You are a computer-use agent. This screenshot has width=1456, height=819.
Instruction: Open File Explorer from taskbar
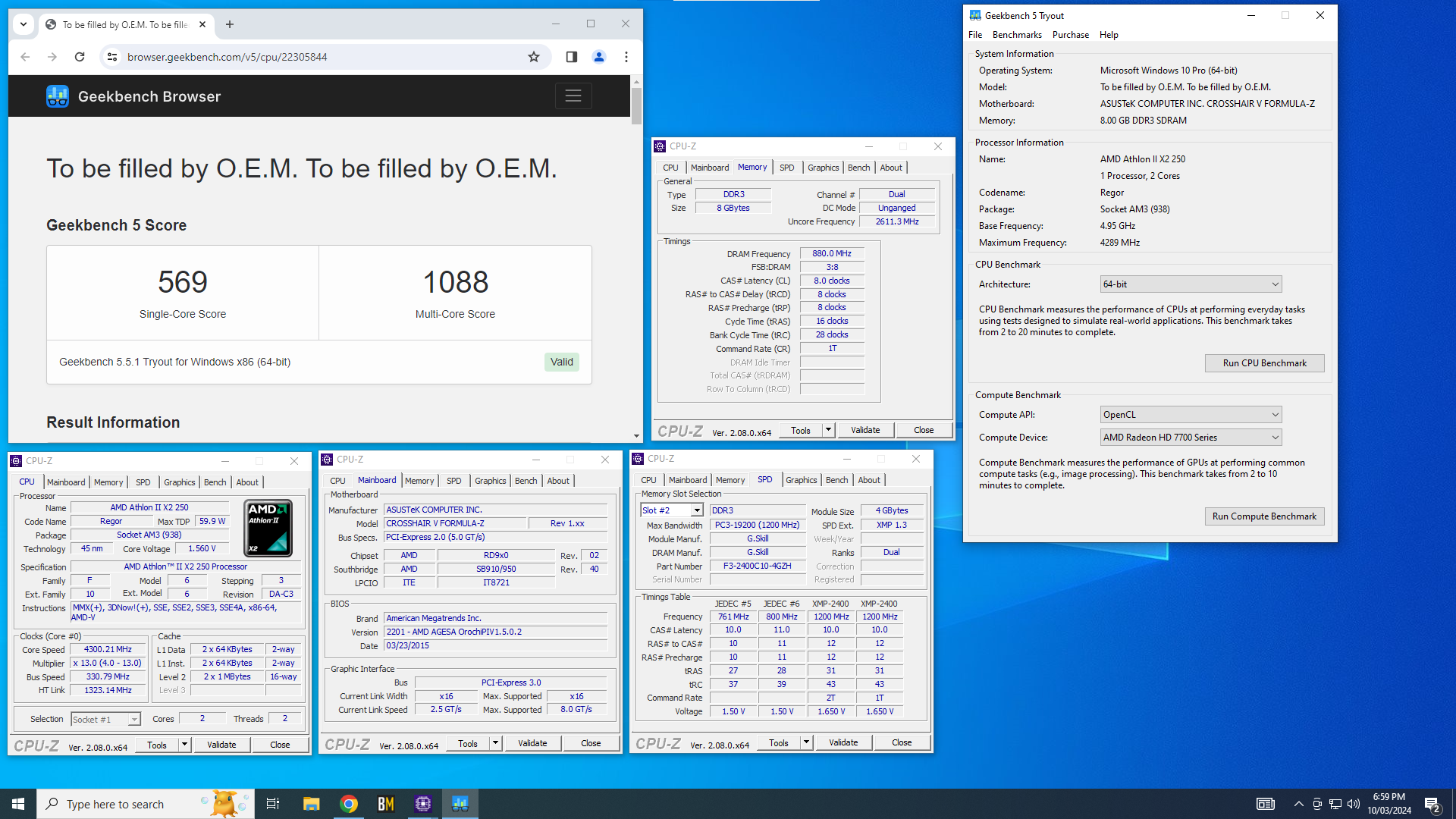[x=311, y=804]
